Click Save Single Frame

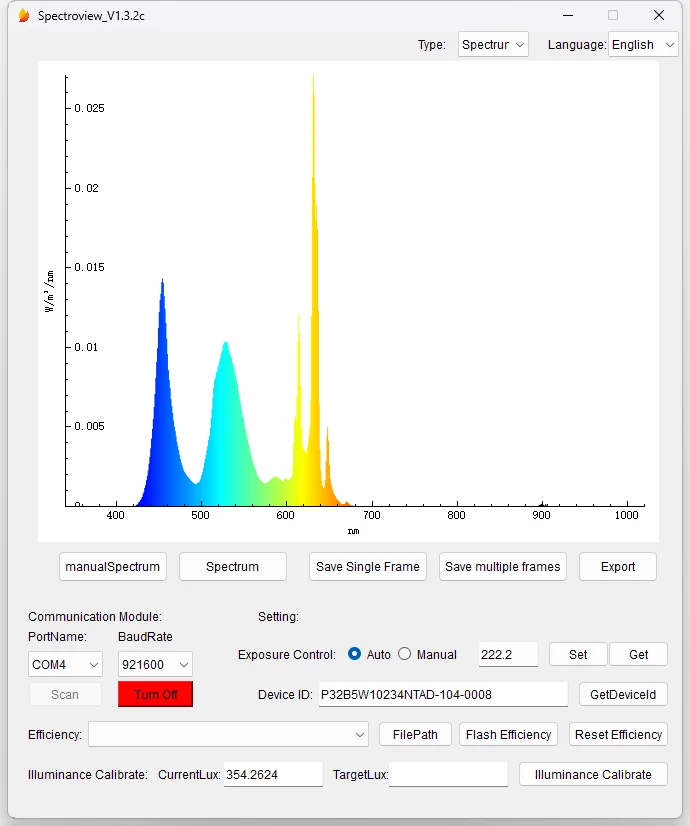coord(368,566)
